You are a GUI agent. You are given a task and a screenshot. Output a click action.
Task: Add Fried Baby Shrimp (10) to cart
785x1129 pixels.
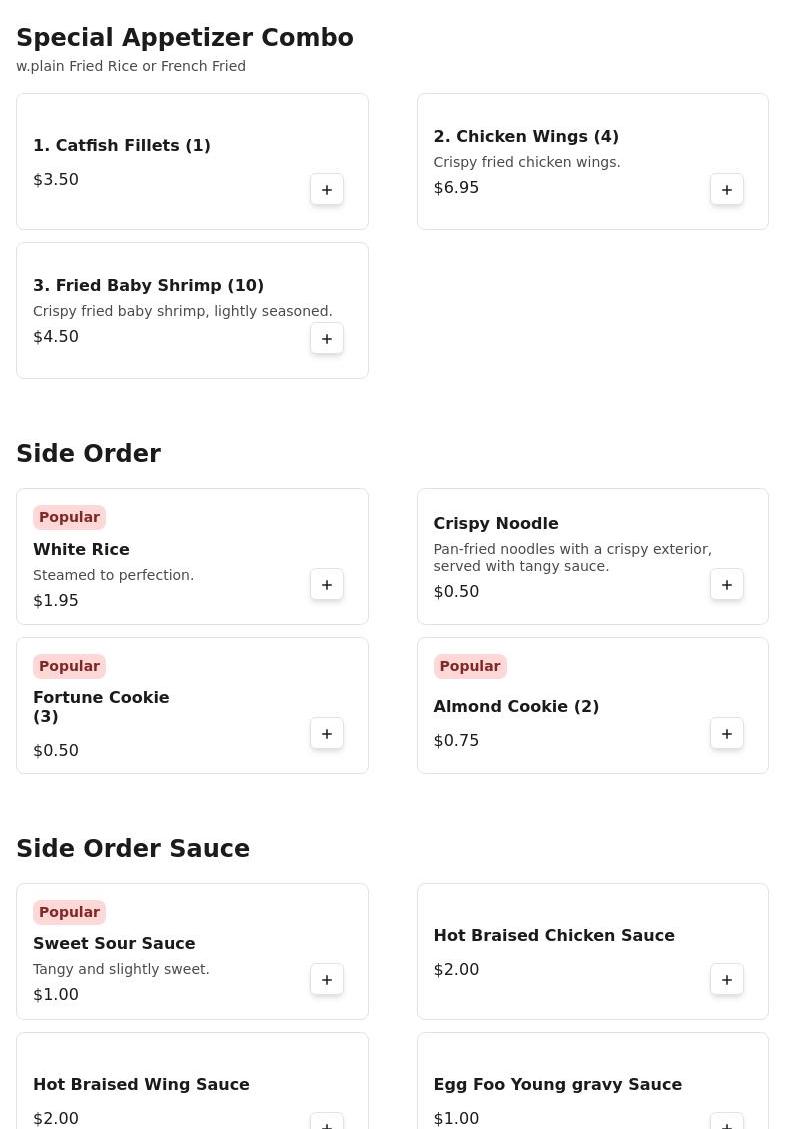coord(327,338)
